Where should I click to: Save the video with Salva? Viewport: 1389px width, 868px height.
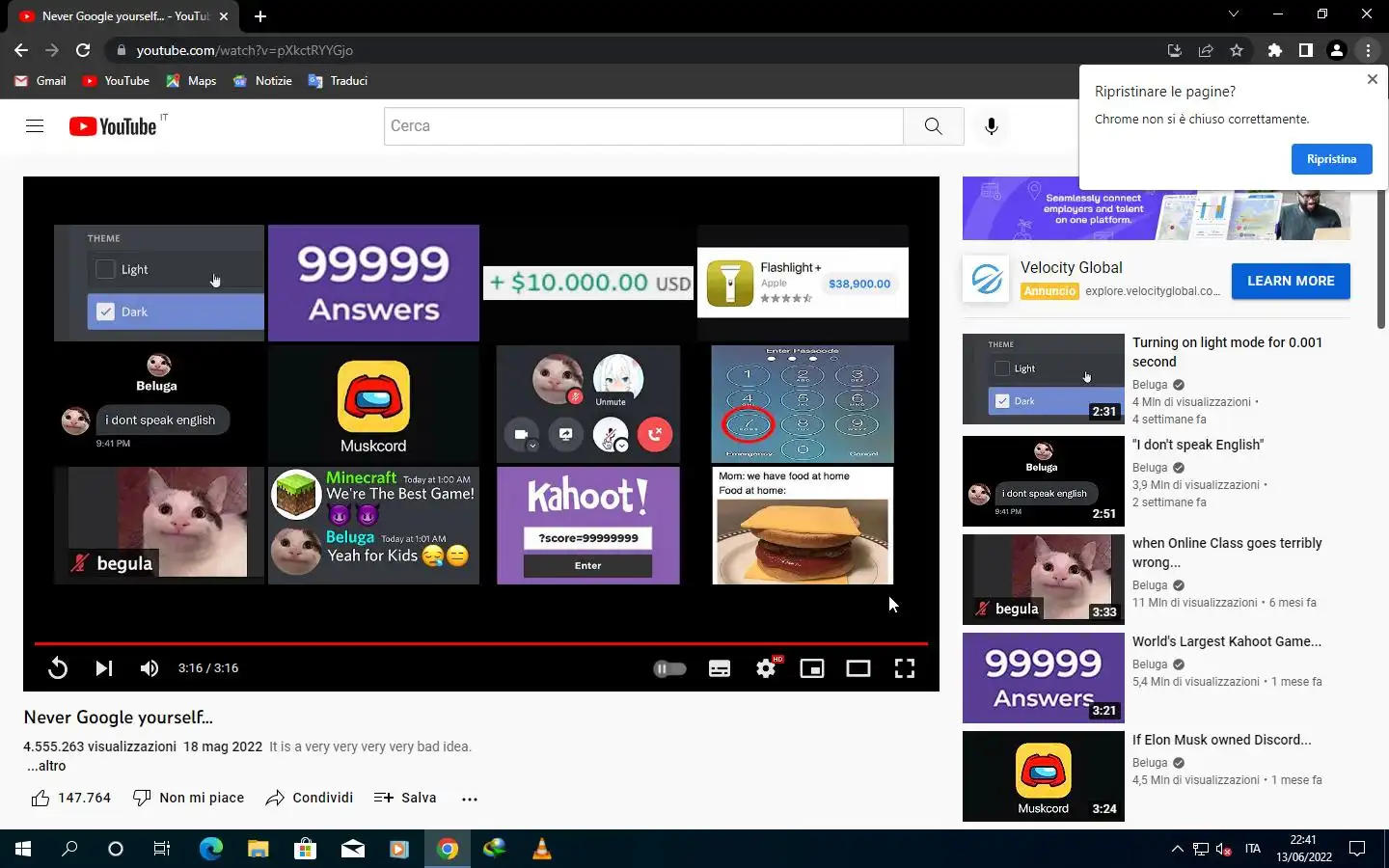click(x=405, y=798)
